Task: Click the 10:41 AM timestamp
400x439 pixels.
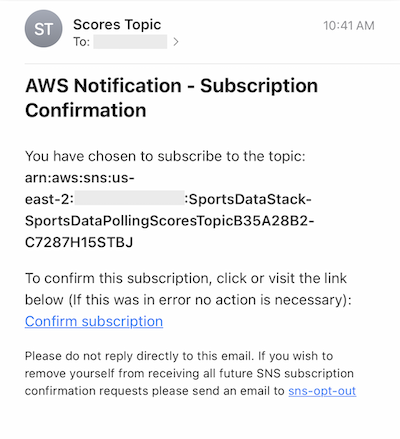Action: [349, 26]
